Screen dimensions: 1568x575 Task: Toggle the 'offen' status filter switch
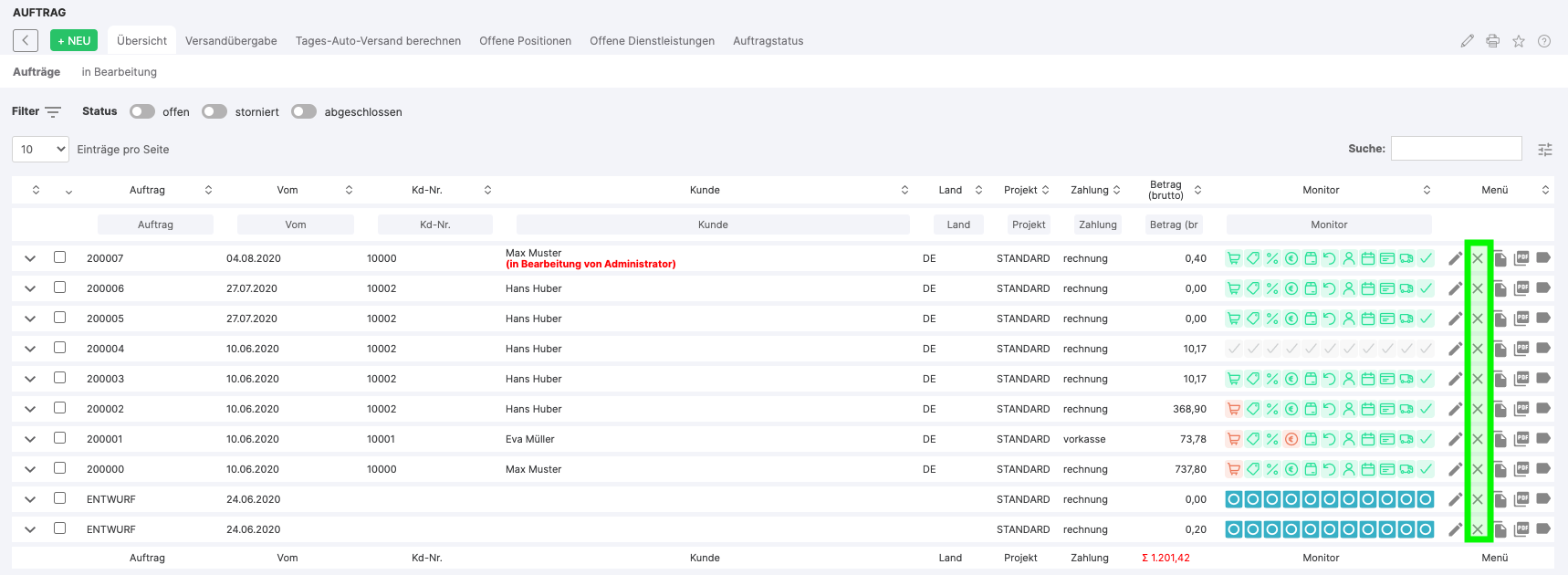pyautogui.click(x=141, y=111)
